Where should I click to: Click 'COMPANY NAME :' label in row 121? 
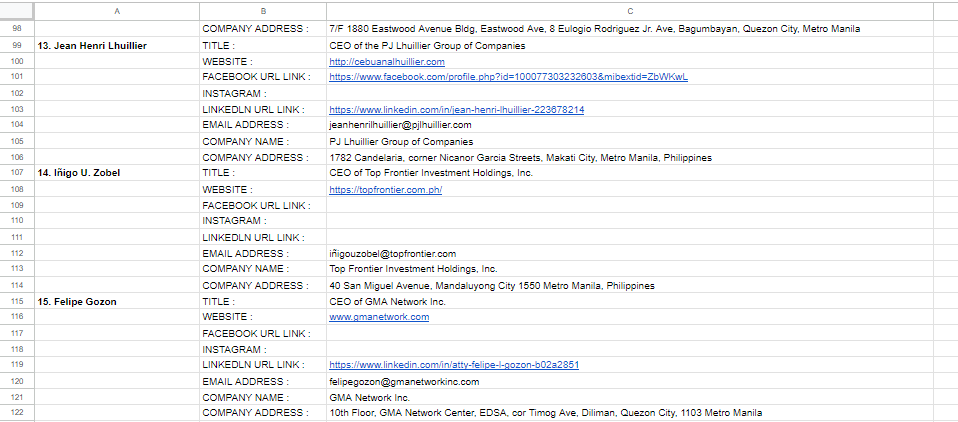pyautogui.click(x=246, y=398)
